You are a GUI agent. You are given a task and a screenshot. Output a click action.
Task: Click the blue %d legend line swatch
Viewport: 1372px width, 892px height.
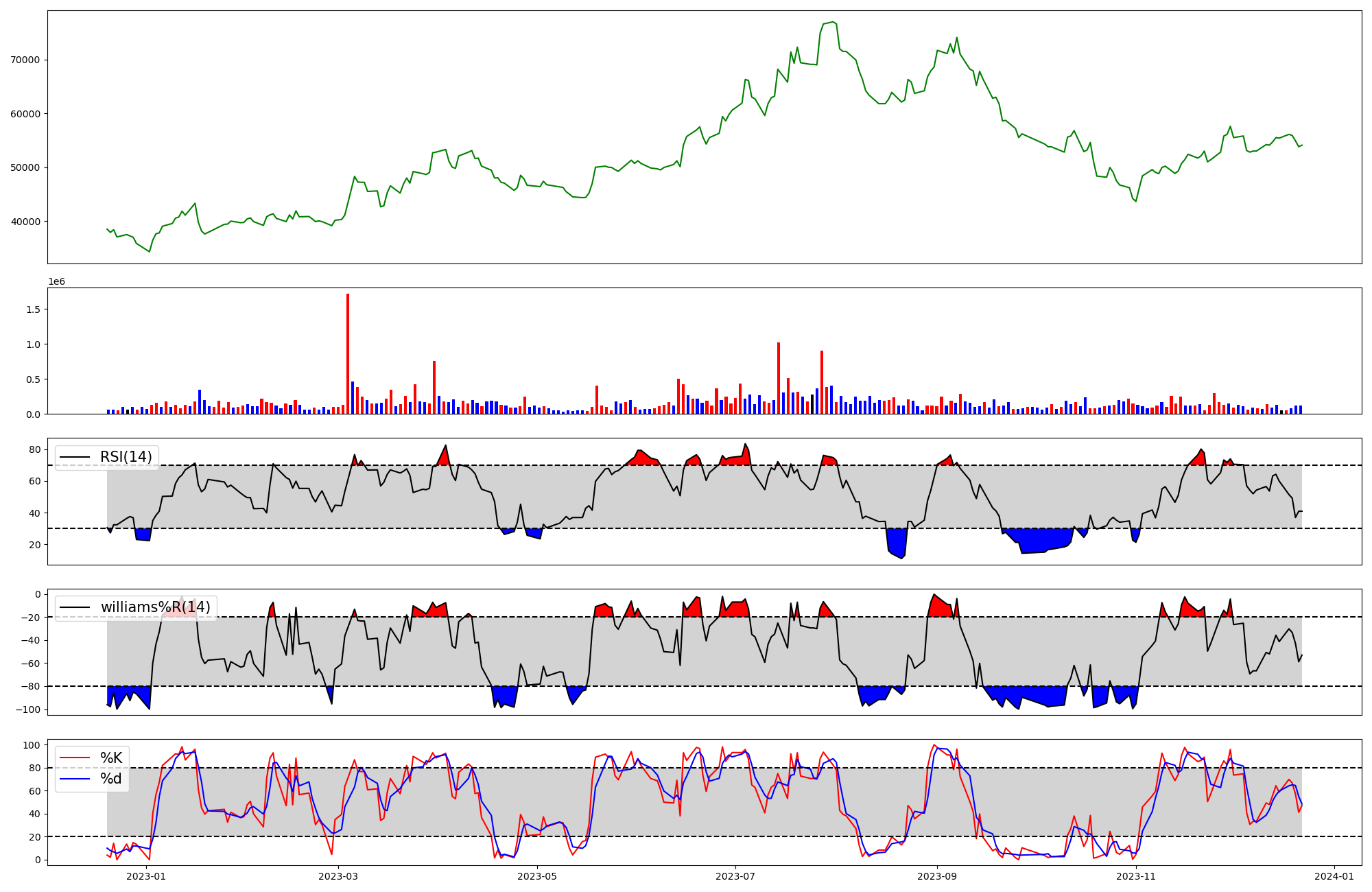click(75, 779)
